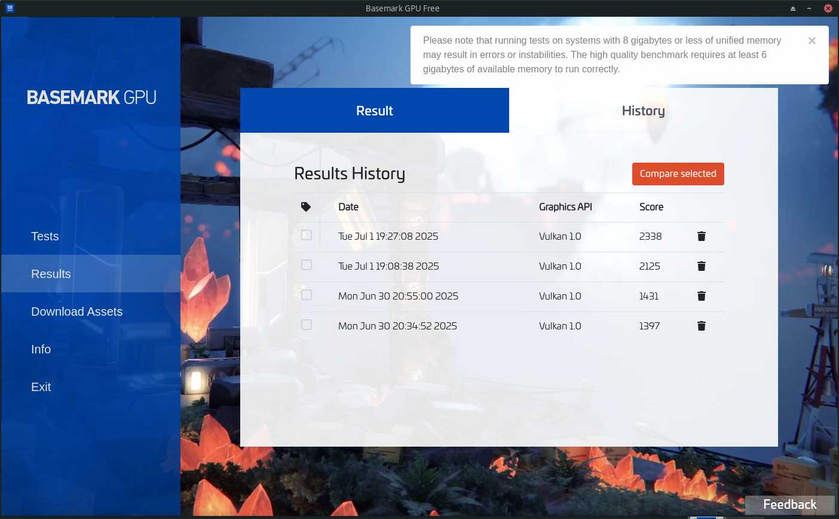Image resolution: width=839 pixels, height=519 pixels.
Task: Click the Results History heading
Action: click(349, 173)
